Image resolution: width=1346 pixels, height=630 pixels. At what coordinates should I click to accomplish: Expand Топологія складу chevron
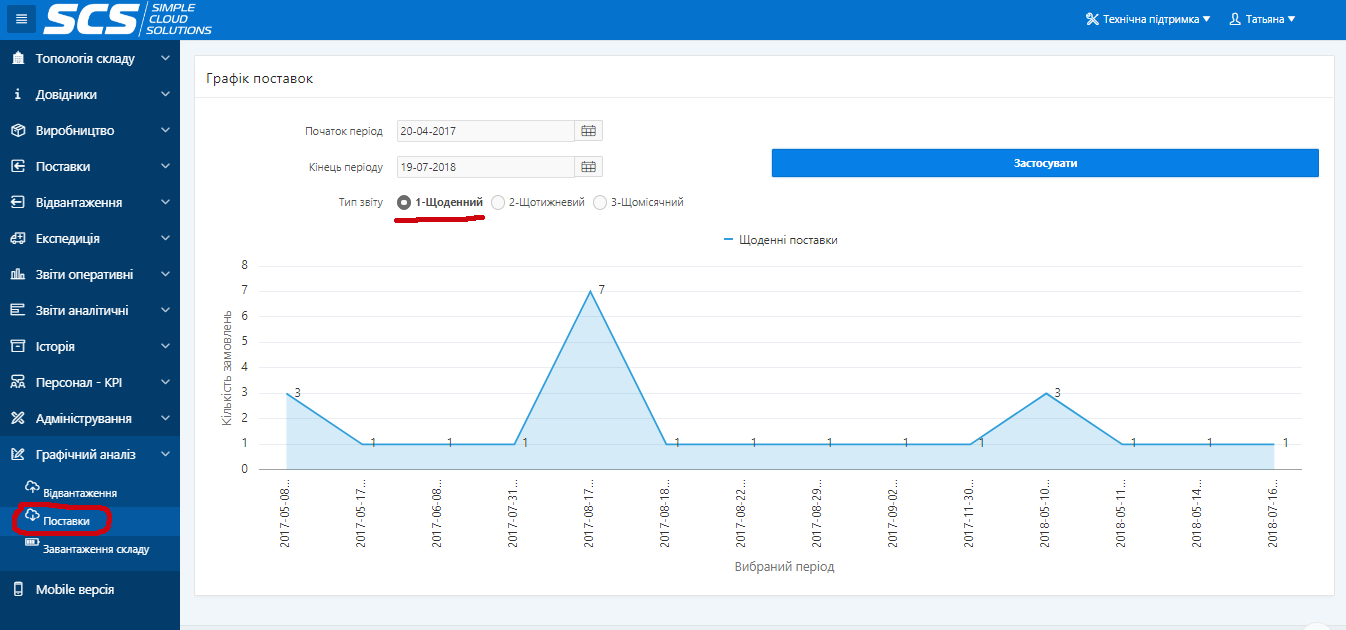point(165,59)
